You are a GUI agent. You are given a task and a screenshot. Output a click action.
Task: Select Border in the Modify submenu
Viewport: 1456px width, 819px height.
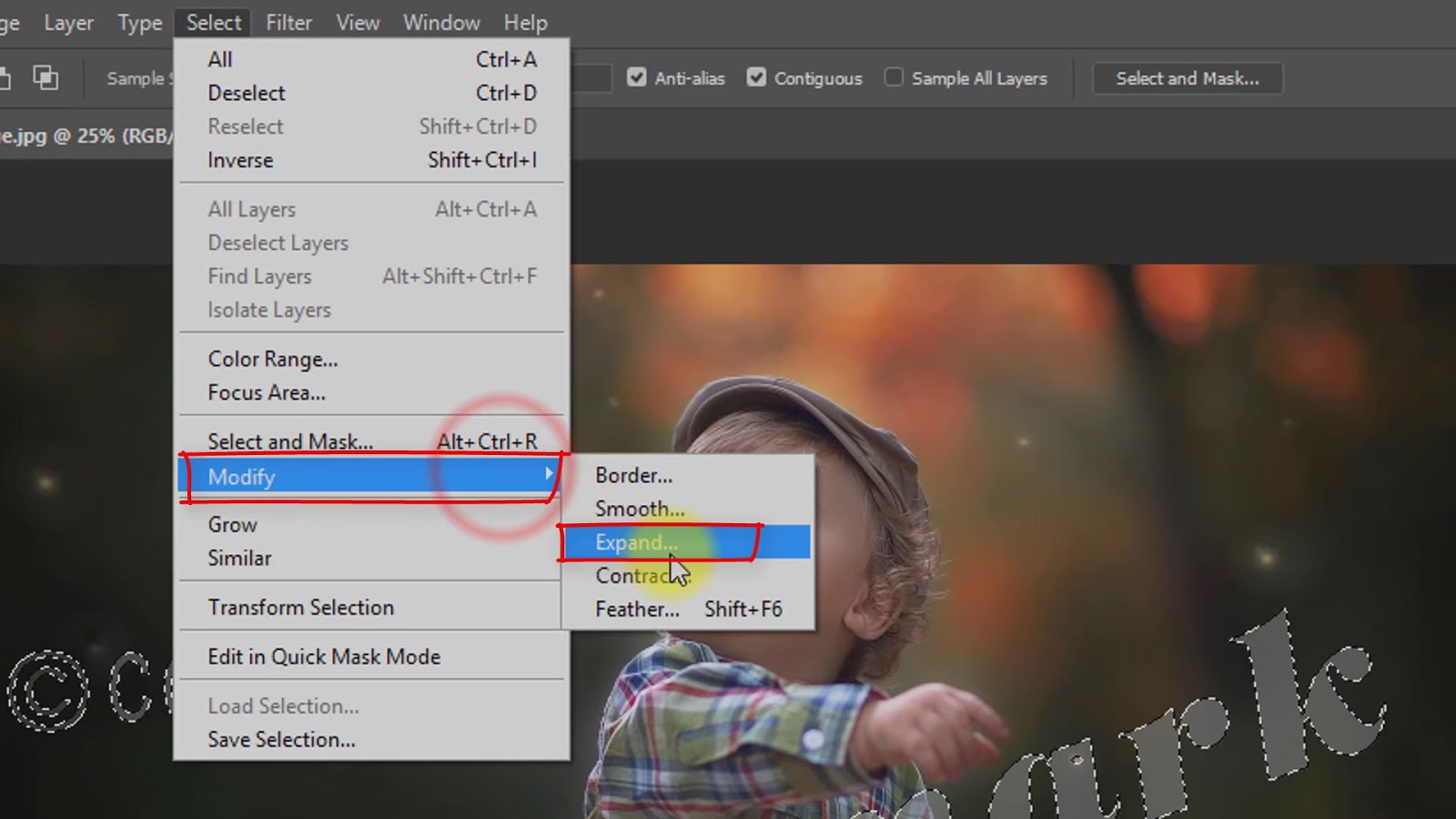point(634,475)
